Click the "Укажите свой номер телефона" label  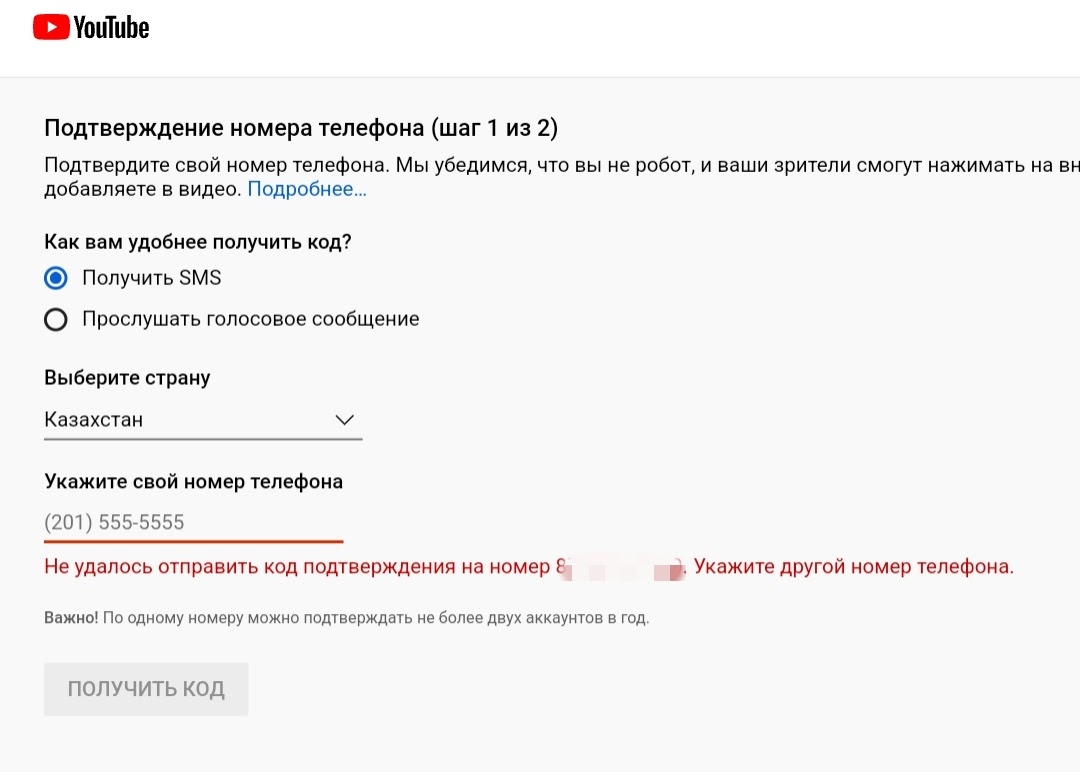click(x=193, y=481)
